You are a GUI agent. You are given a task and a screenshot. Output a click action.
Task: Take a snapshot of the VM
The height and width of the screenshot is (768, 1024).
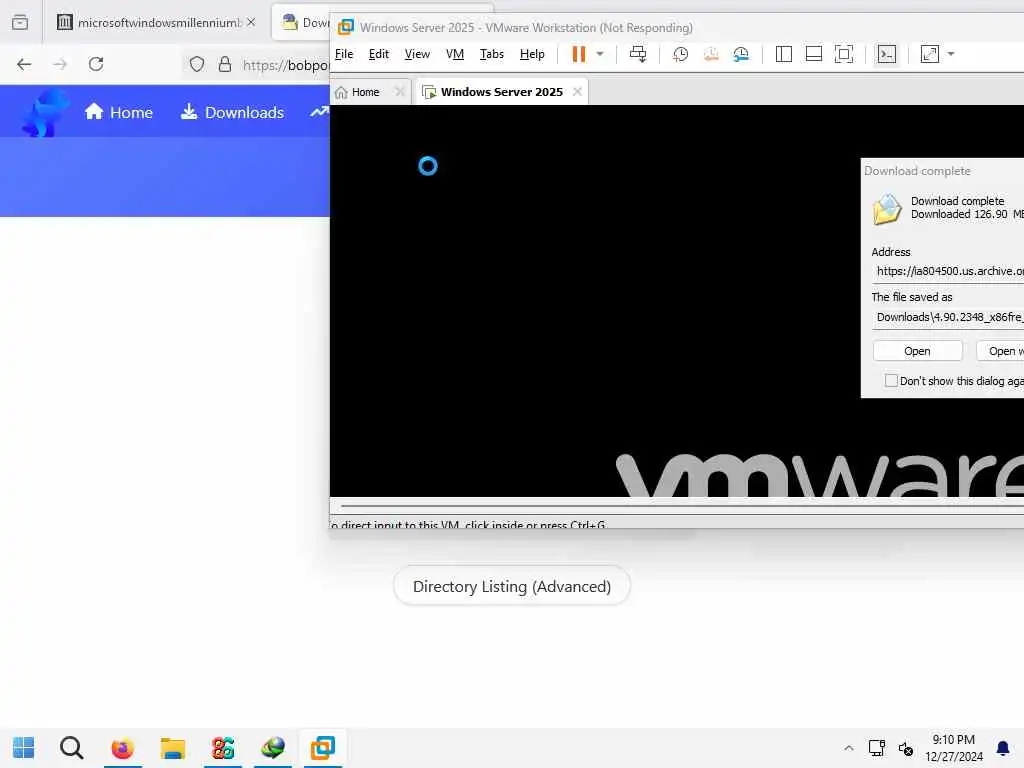tap(680, 54)
